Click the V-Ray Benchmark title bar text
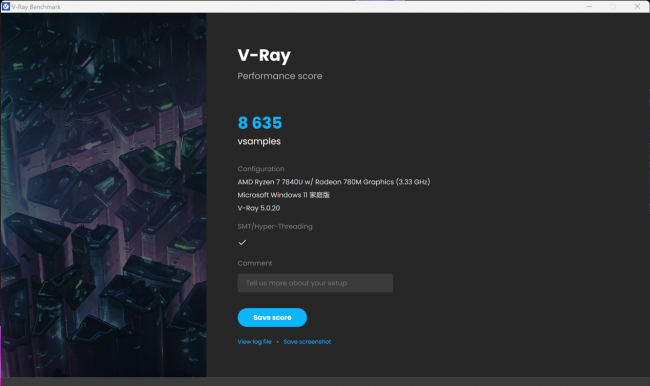650x386 pixels. [36, 7]
